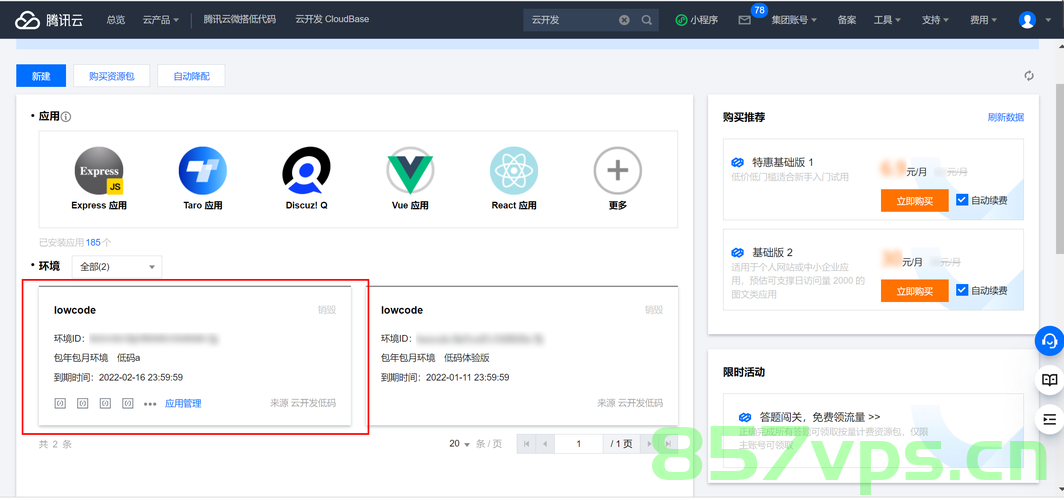Click the search magnifier icon
The width and height of the screenshot is (1064, 500).
pos(647,20)
